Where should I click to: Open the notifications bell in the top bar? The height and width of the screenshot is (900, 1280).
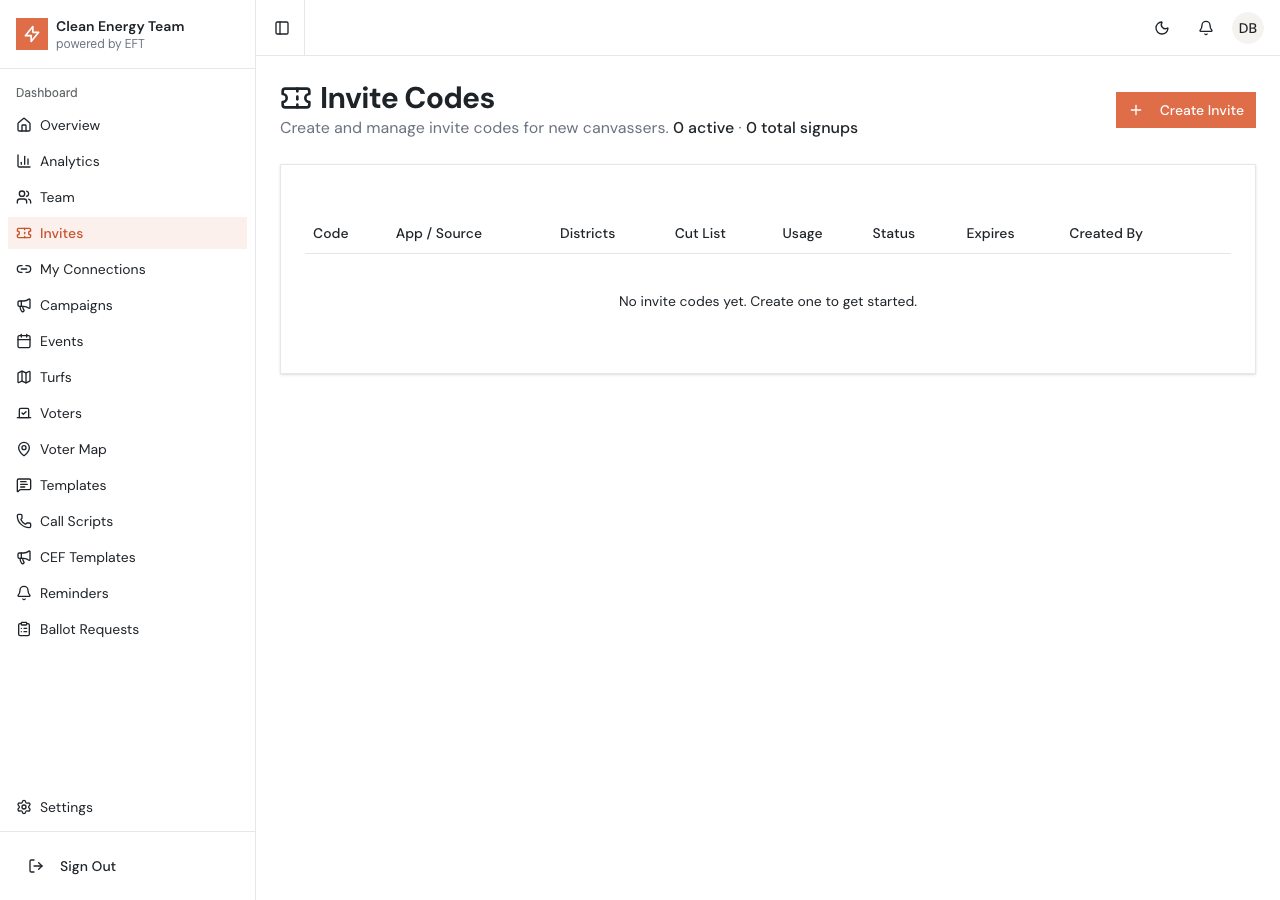click(x=1206, y=28)
